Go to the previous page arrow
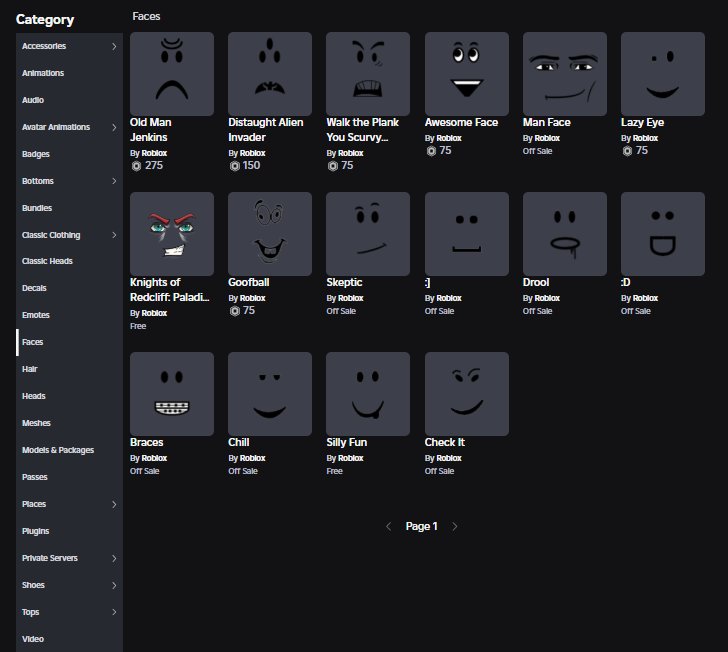 coord(389,526)
